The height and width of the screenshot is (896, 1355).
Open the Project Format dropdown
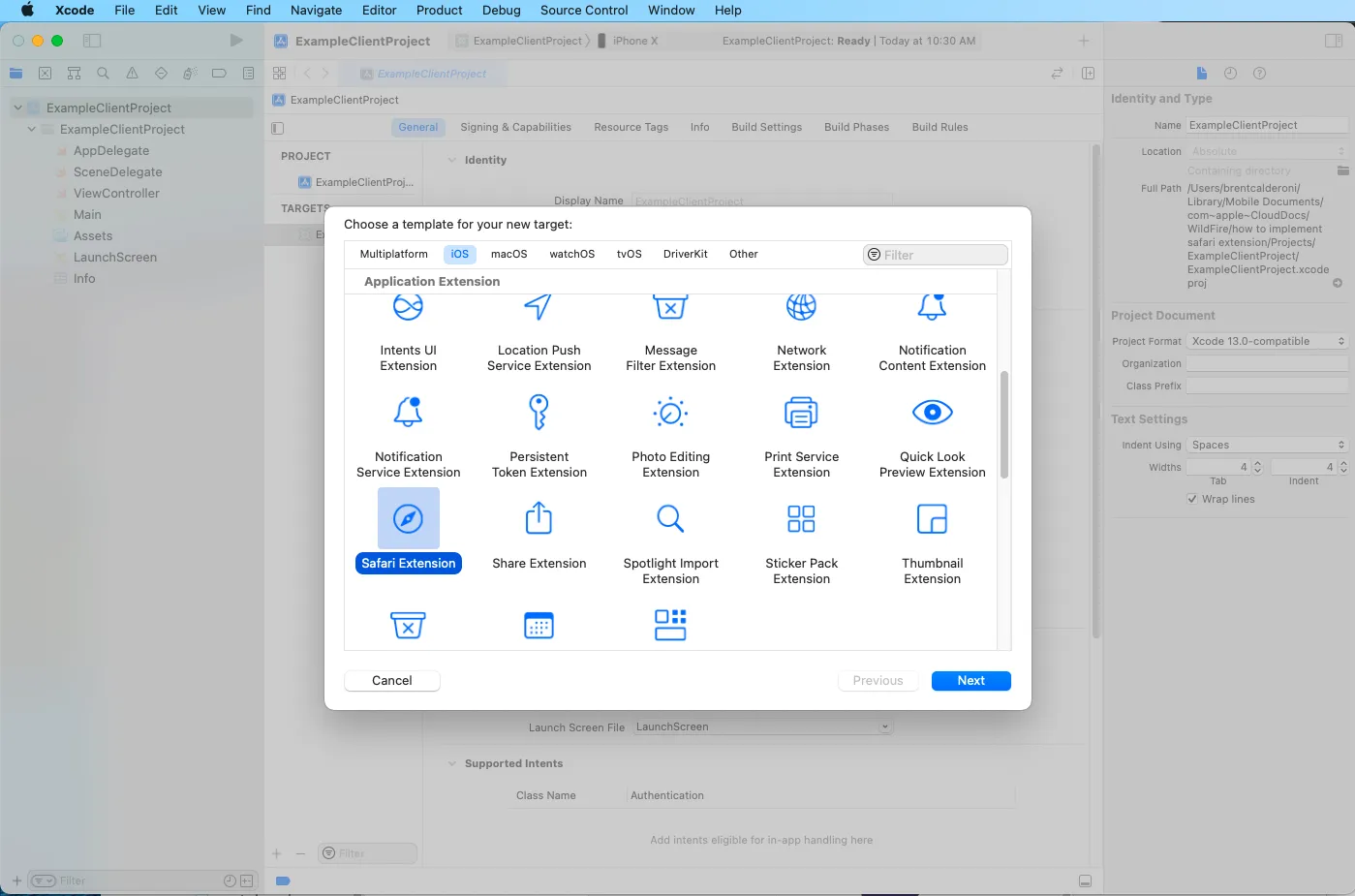1267,341
